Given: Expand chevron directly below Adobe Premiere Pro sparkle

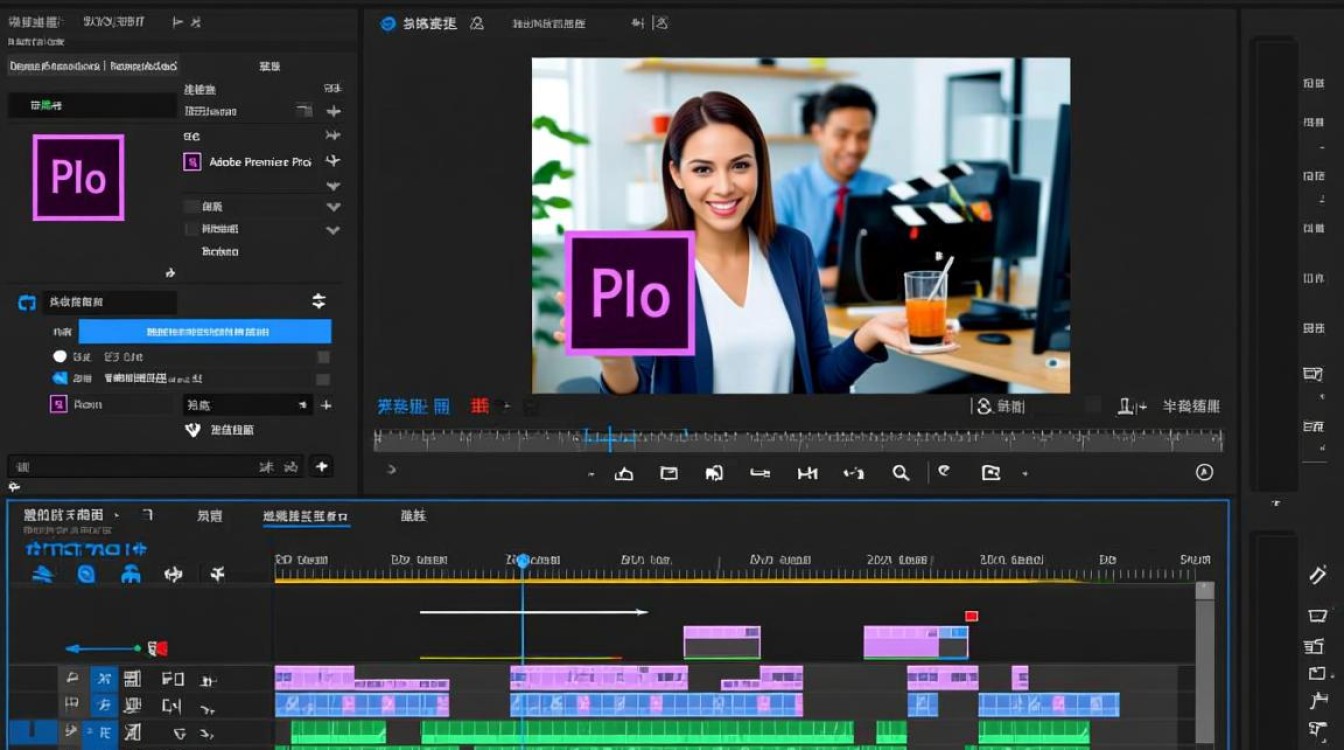Looking at the screenshot, I should click(333, 185).
